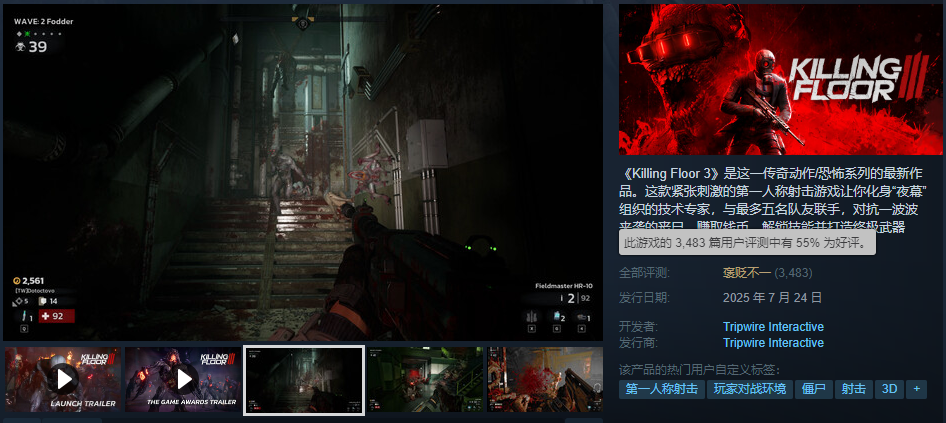Click the in-game currency amount 2,561
This screenshot has width=946, height=423.
[28, 281]
